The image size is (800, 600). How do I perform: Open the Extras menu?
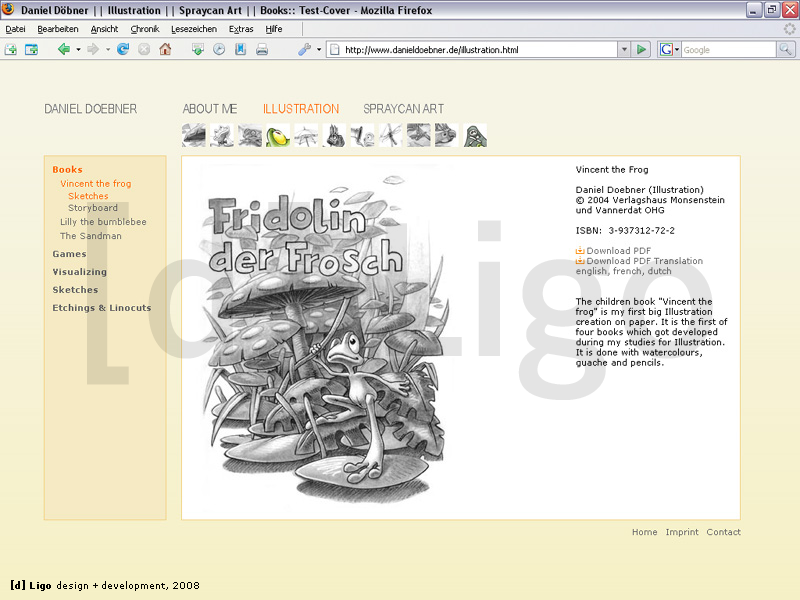tap(241, 29)
